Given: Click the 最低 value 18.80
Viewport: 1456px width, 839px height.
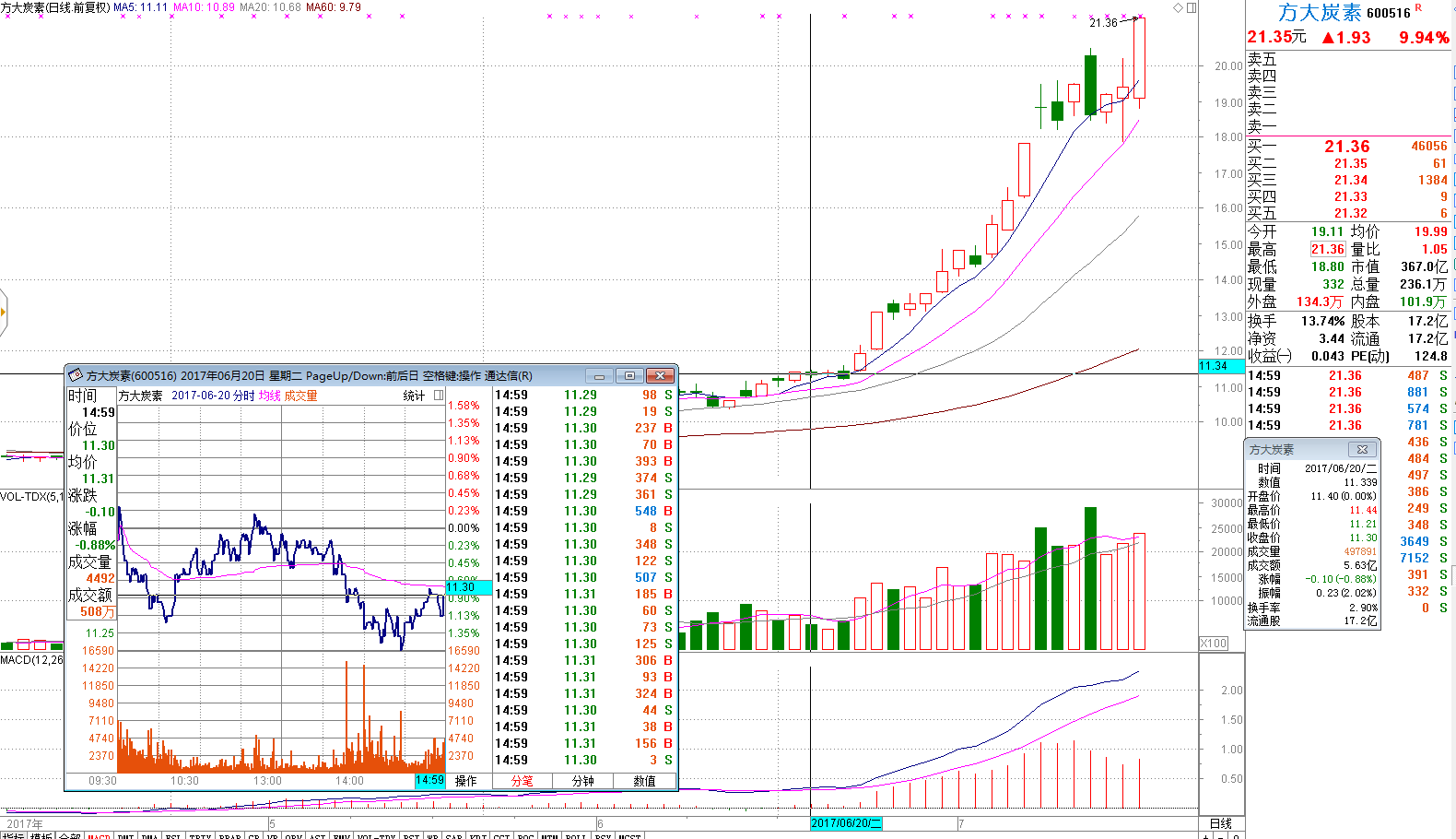Looking at the screenshot, I should pyautogui.click(x=1328, y=267).
